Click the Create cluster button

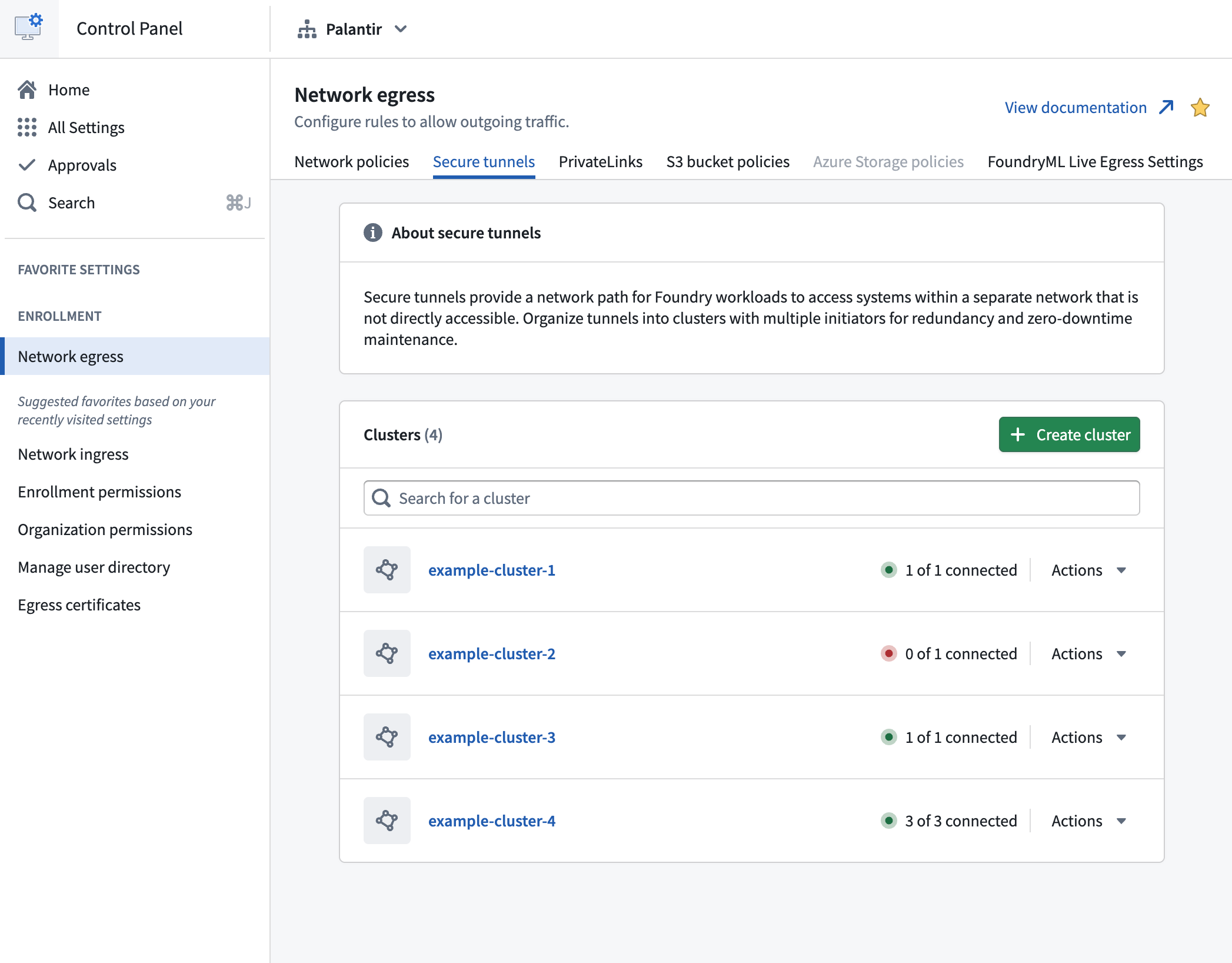click(x=1070, y=434)
